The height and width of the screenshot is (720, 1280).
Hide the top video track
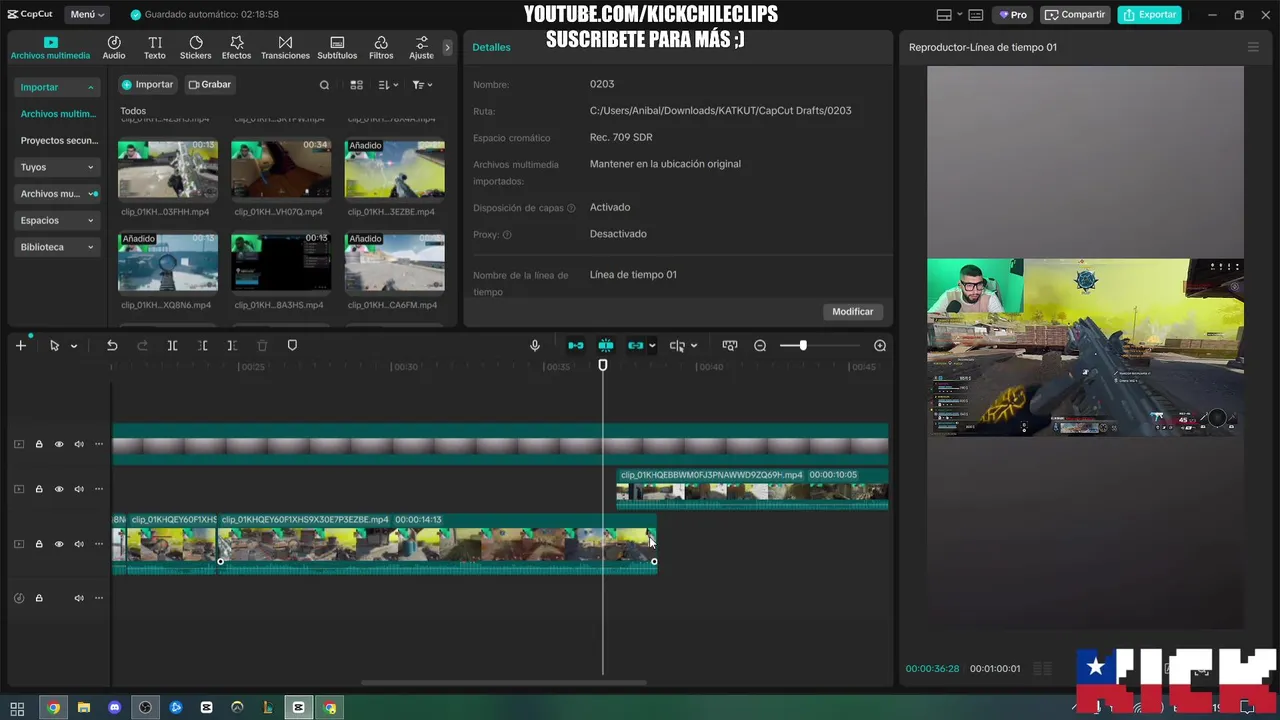59,444
